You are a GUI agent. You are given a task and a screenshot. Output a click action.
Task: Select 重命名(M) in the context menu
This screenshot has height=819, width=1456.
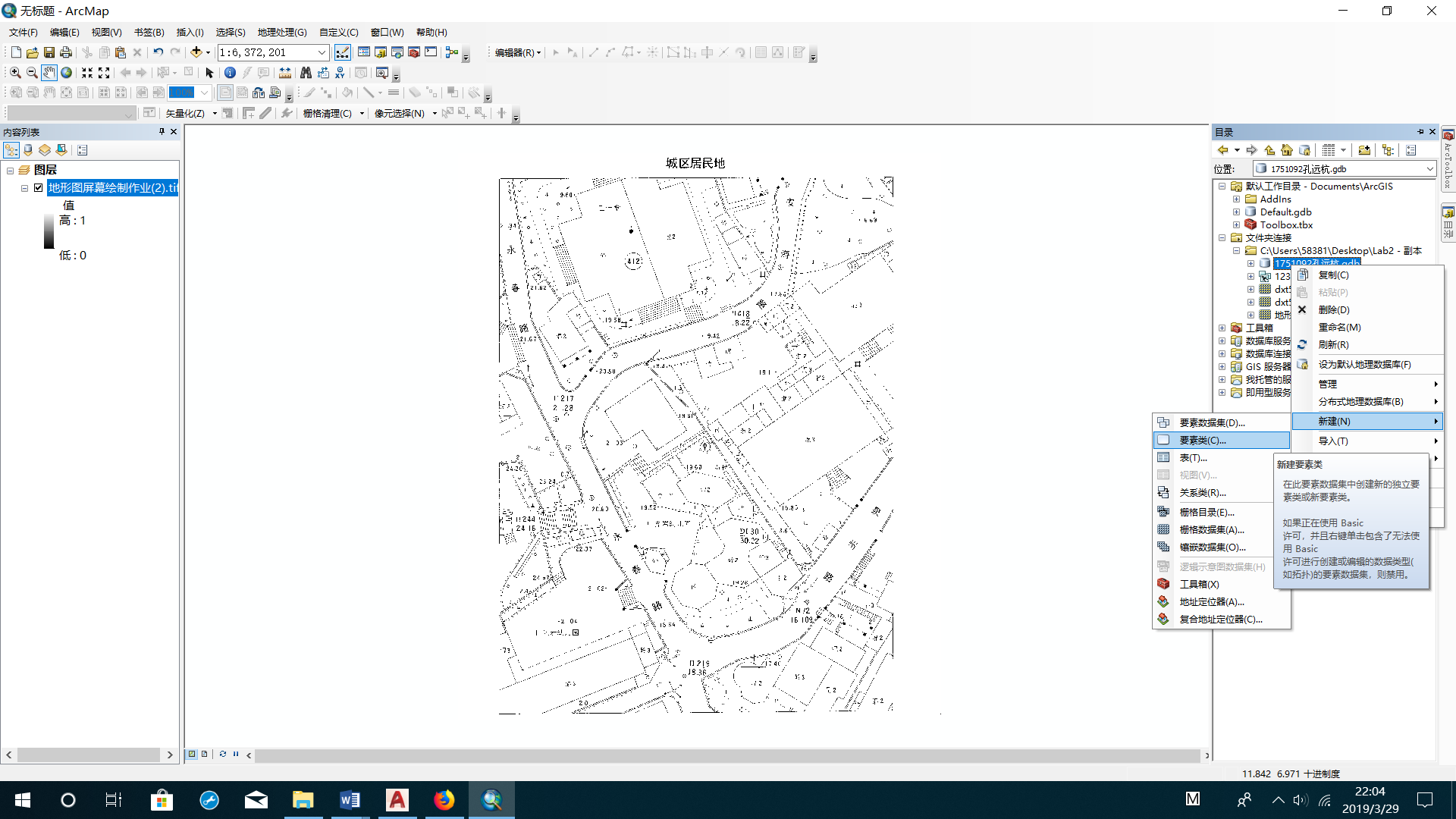[x=1339, y=328]
